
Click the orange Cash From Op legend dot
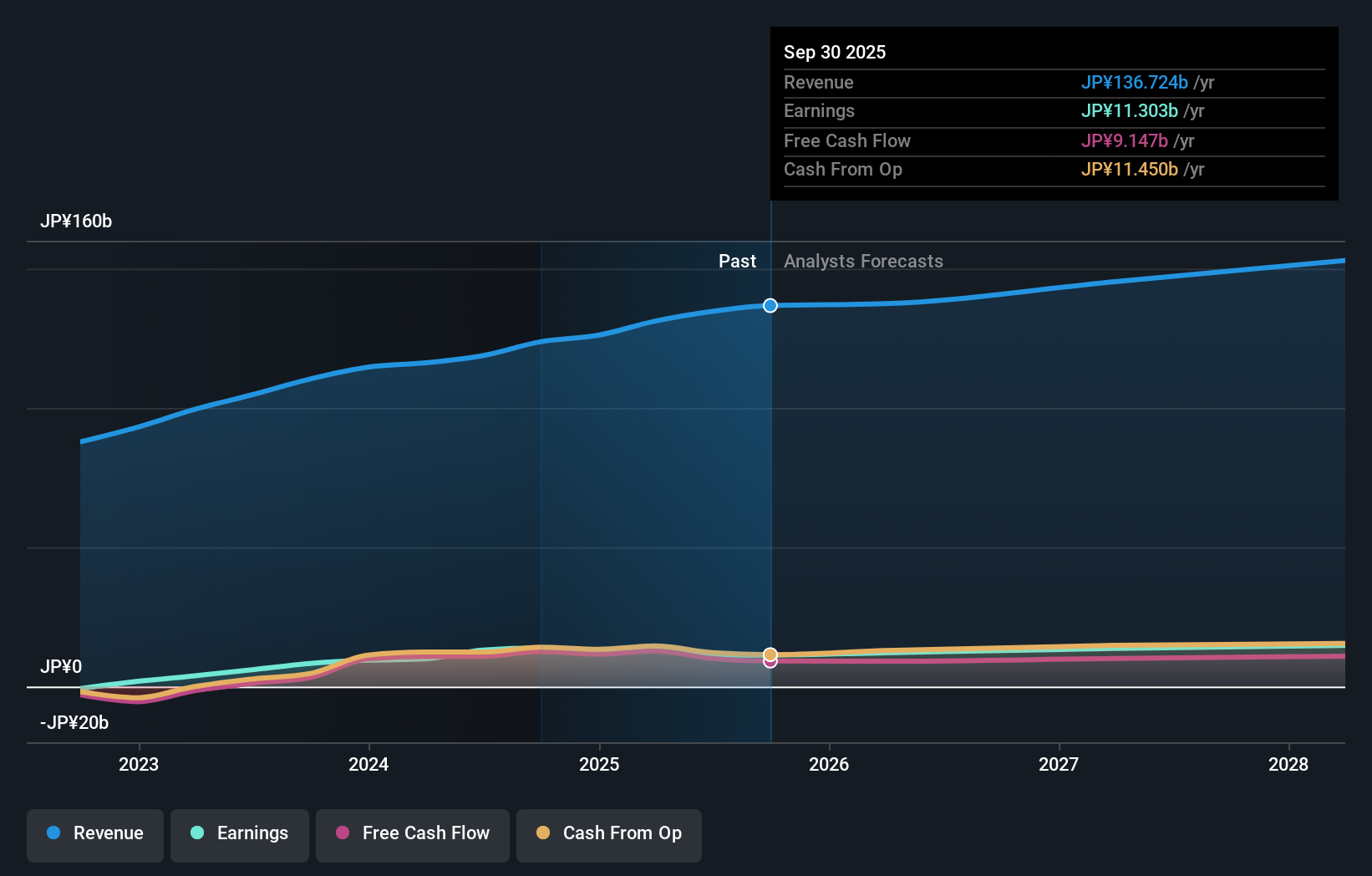[x=544, y=833]
